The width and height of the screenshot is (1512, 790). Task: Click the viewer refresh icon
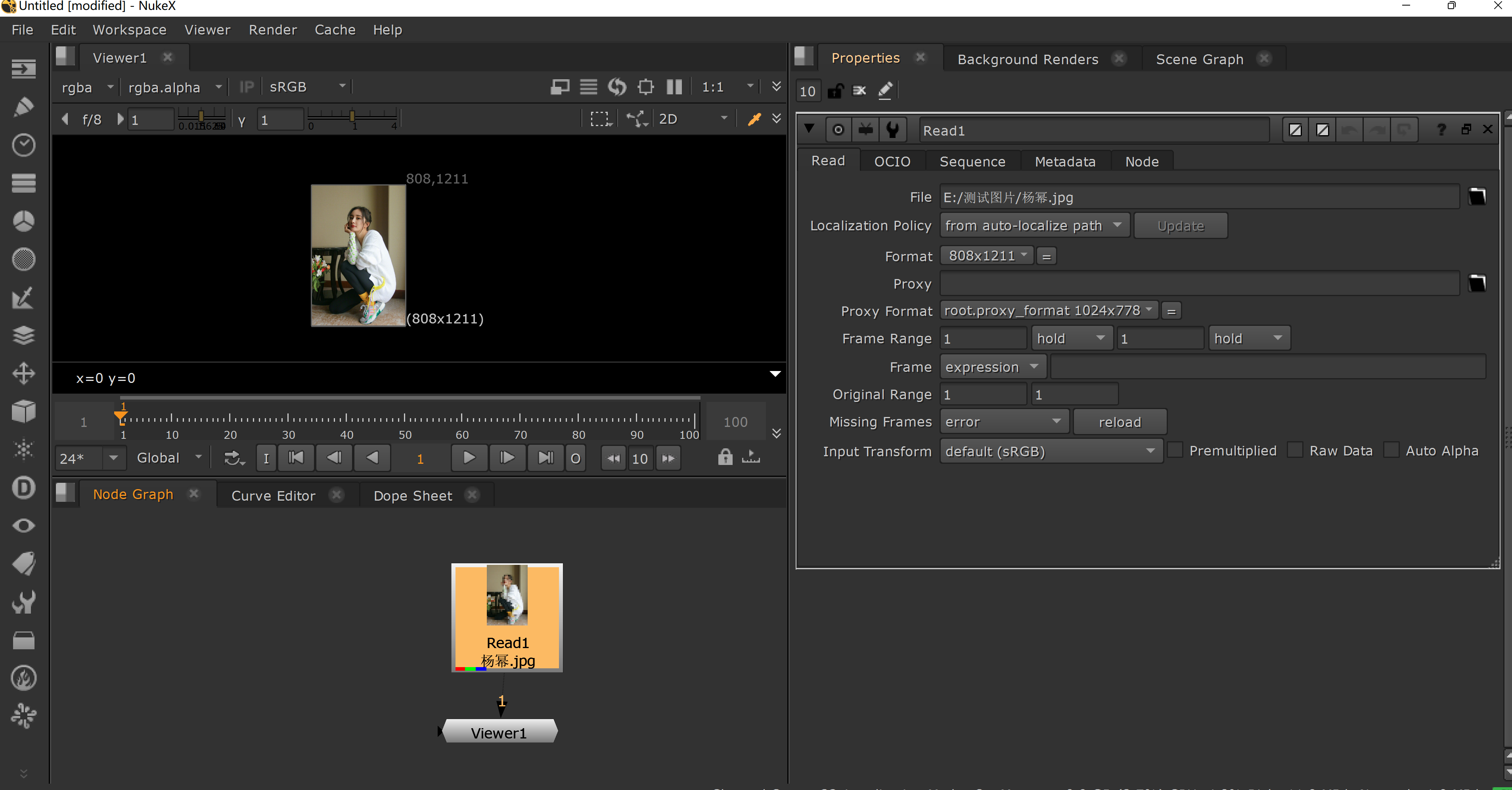(x=617, y=87)
